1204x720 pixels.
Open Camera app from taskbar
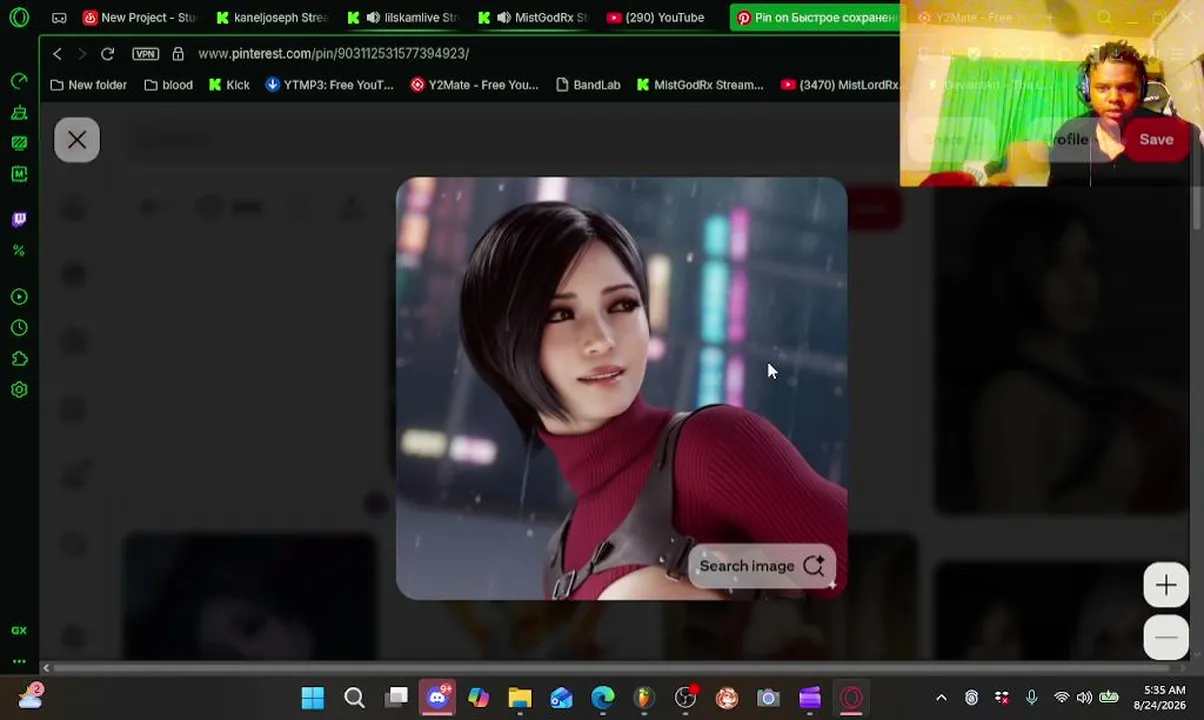(x=768, y=698)
